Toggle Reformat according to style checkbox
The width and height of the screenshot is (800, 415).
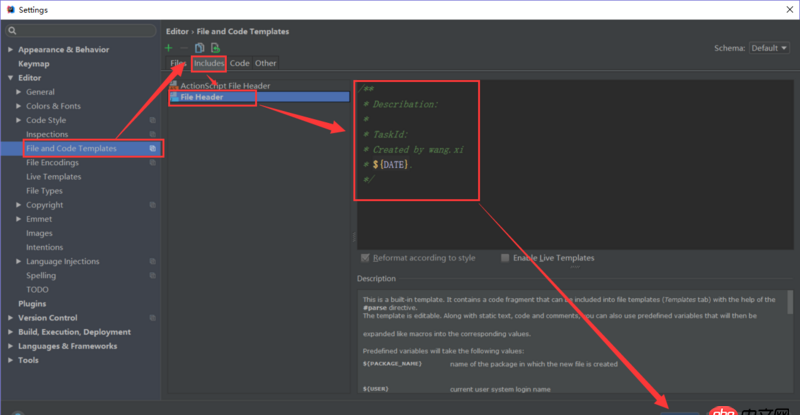point(365,258)
